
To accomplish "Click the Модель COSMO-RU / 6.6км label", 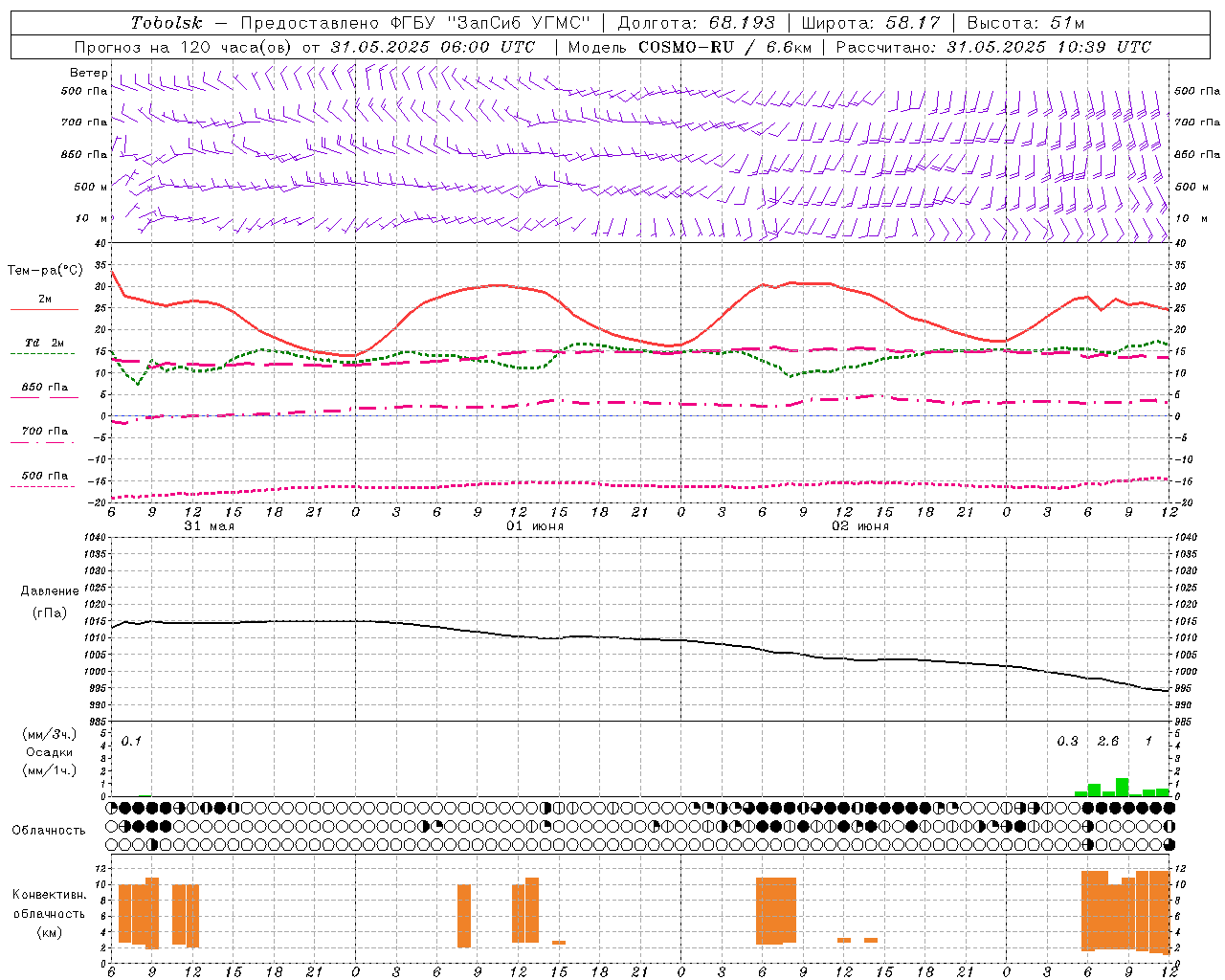I will click(689, 47).
